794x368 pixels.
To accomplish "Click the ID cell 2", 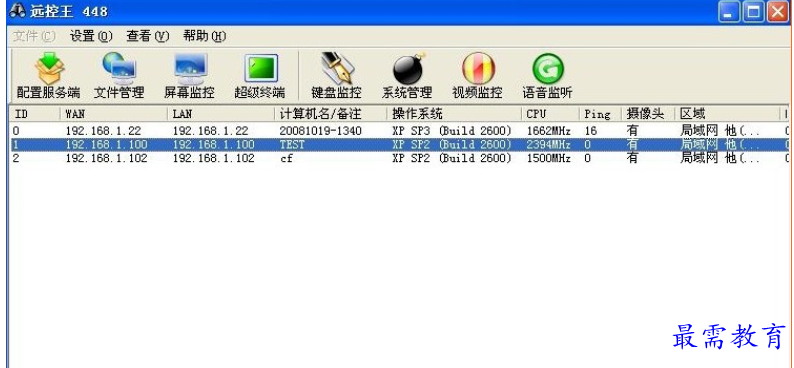I will click(16, 158).
